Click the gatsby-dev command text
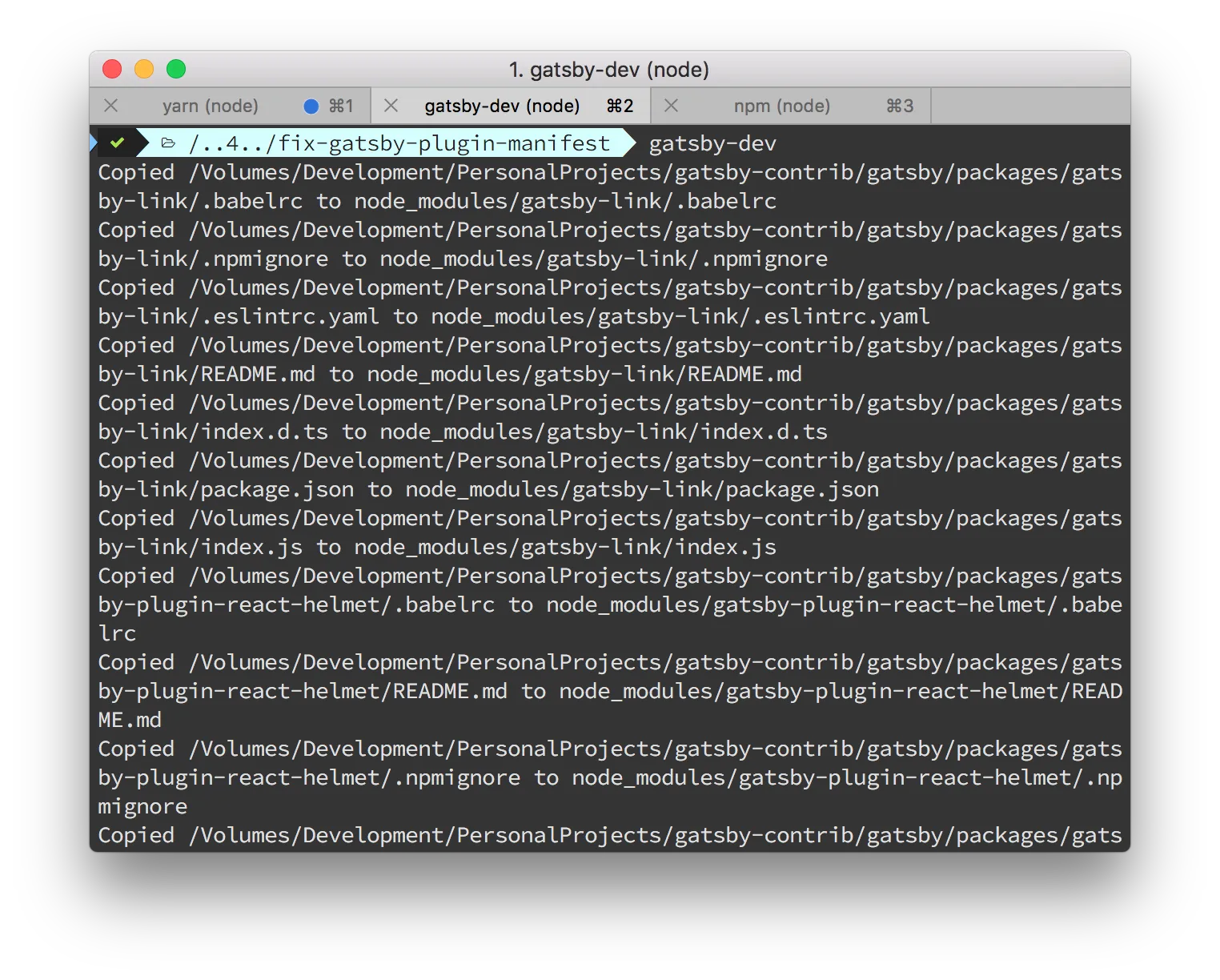This screenshot has width=1220, height=980. (x=712, y=144)
